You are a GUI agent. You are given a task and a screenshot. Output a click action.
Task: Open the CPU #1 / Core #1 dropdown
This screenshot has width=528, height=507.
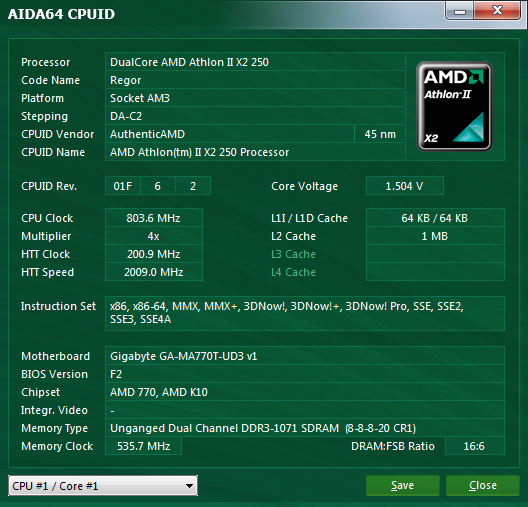[x=103, y=485]
